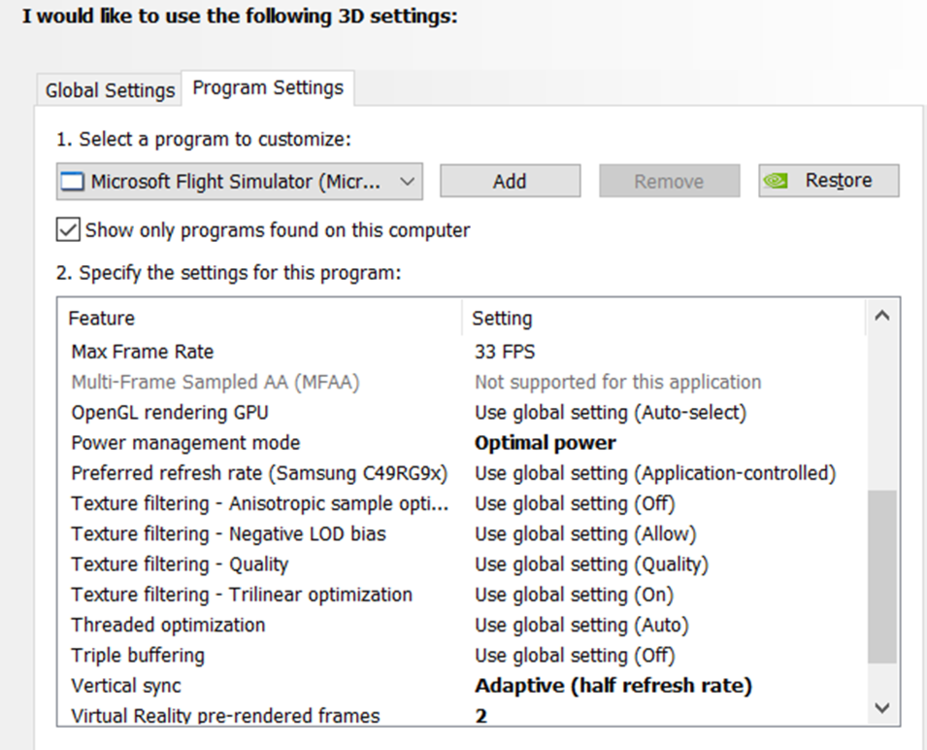Switch to Global Settings tab

[x=109, y=90]
